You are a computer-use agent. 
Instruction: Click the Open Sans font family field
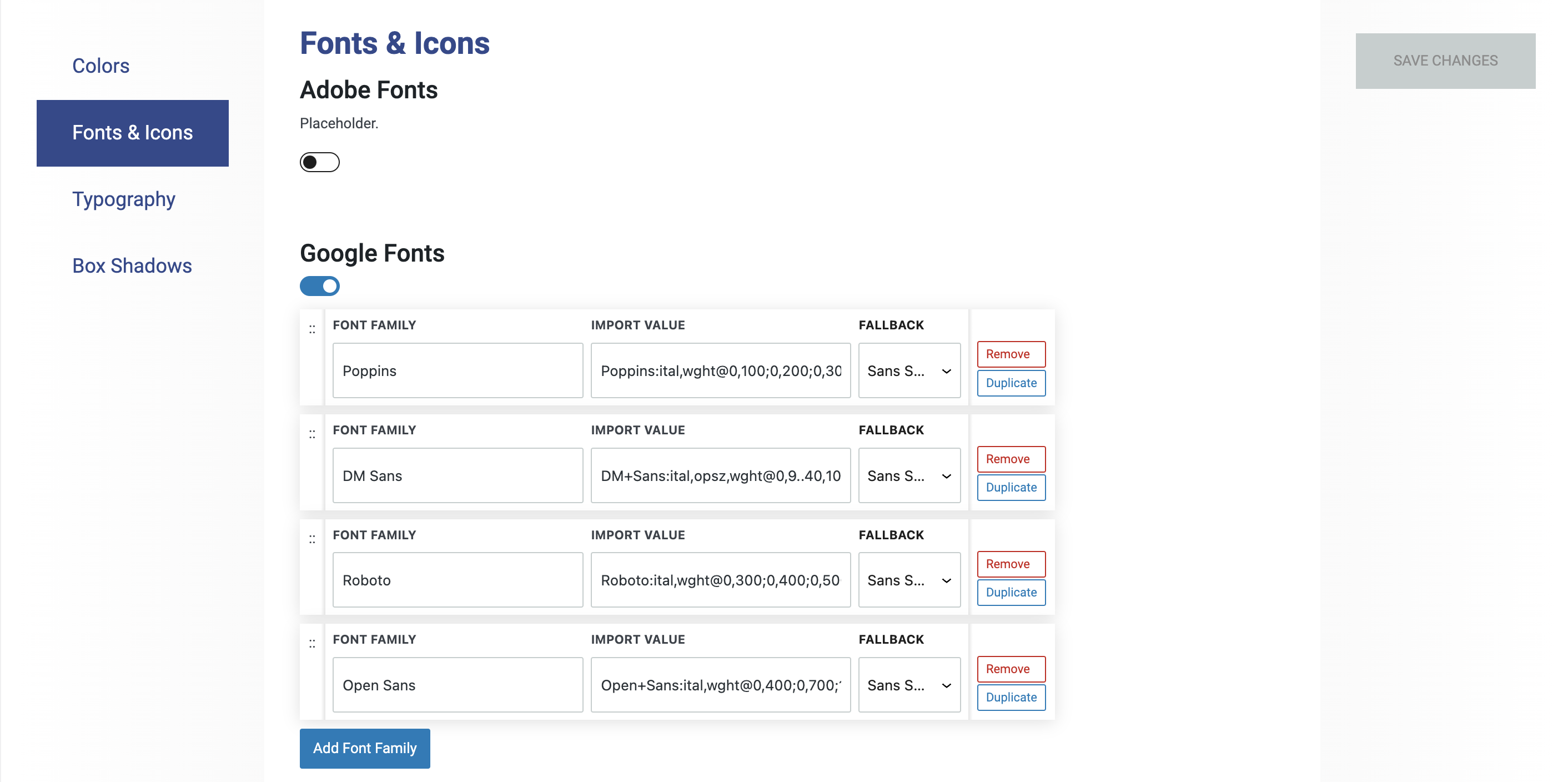tap(457, 685)
